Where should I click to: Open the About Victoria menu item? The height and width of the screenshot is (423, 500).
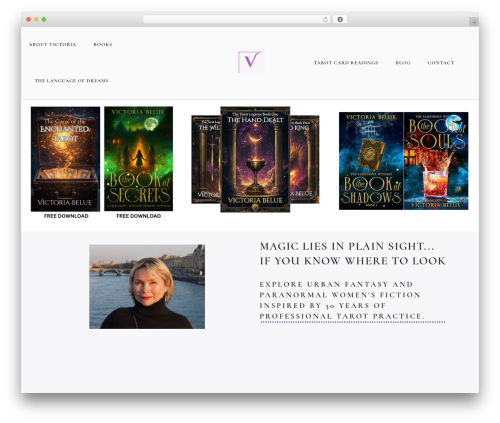[52, 44]
